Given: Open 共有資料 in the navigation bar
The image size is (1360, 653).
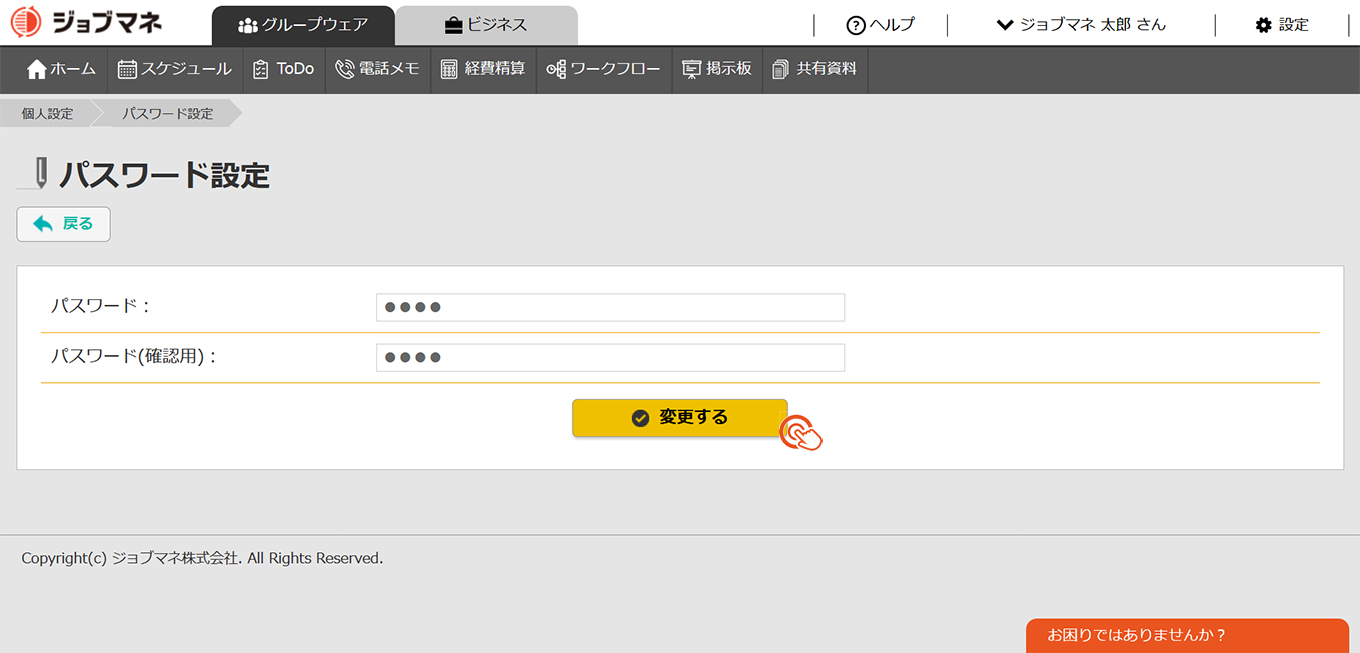Looking at the screenshot, I should coord(815,69).
